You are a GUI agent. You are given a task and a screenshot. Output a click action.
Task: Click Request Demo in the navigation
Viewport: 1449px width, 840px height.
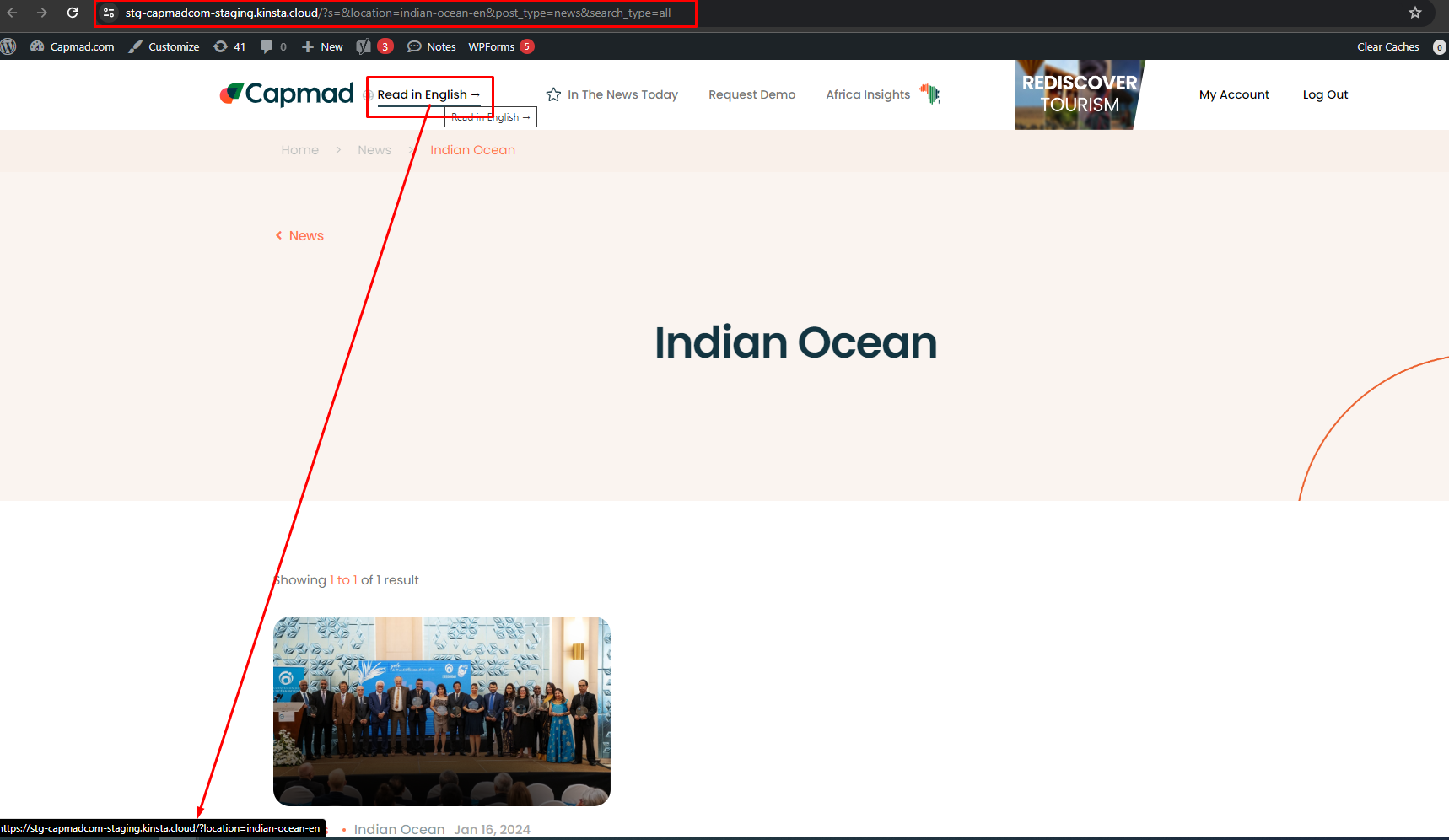(x=751, y=94)
